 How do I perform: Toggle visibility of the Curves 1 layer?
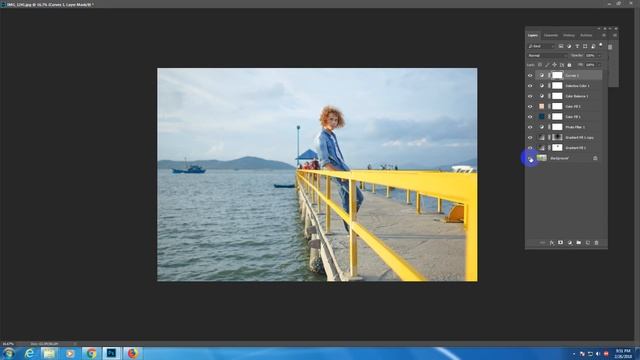point(530,76)
